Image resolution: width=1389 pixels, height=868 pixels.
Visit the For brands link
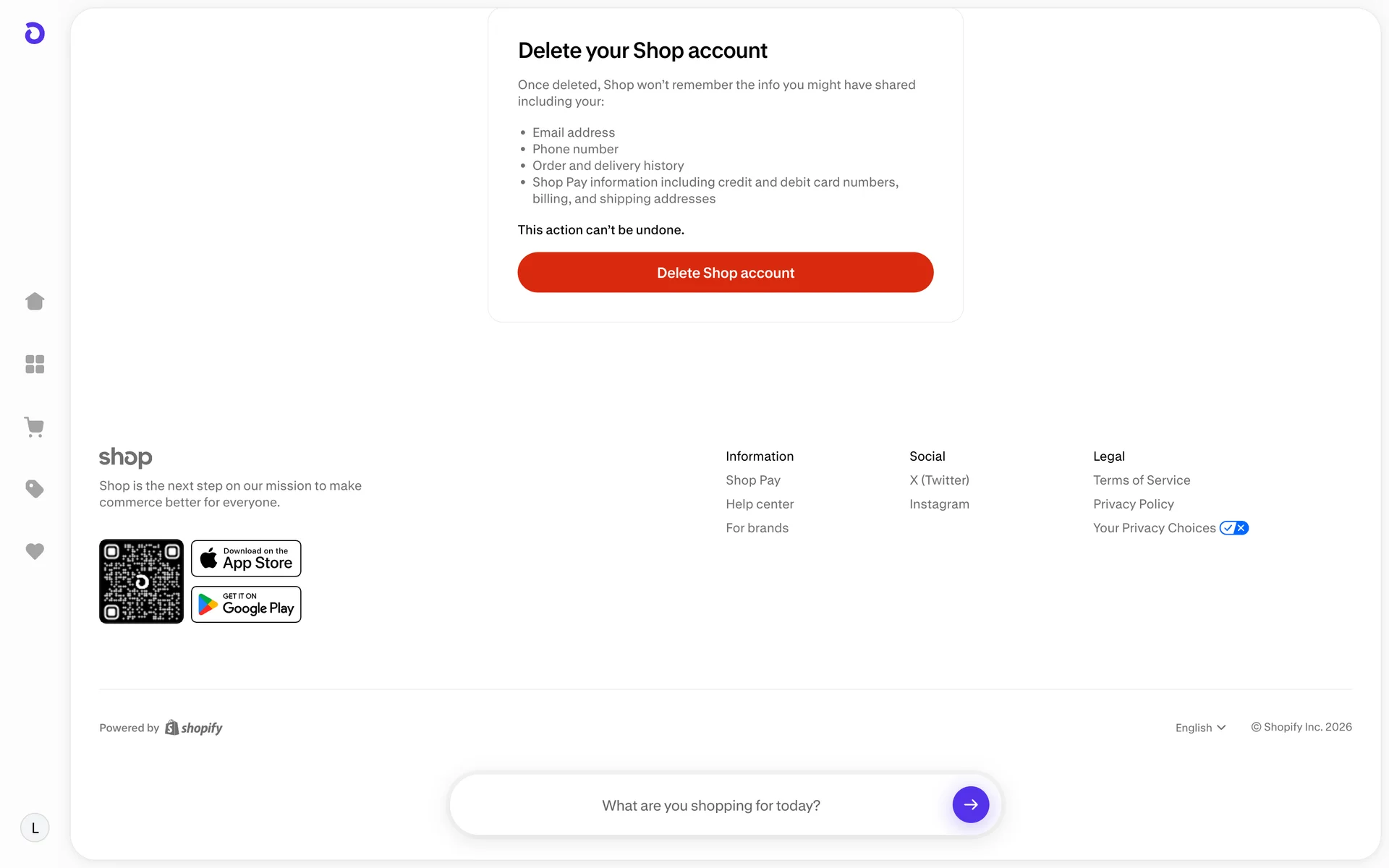coord(757,528)
